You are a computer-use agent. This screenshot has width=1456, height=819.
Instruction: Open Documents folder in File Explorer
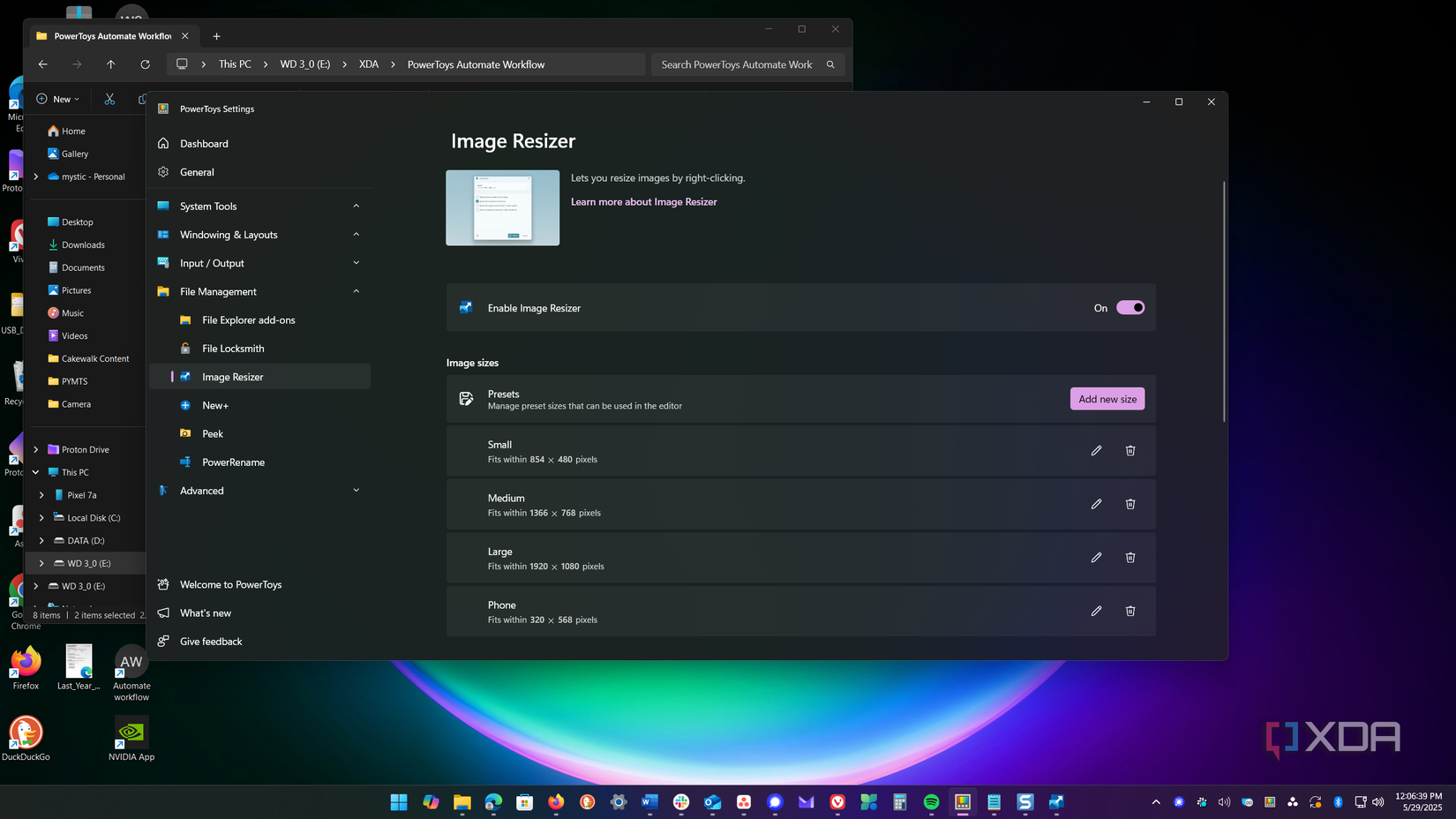[x=85, y=267]
